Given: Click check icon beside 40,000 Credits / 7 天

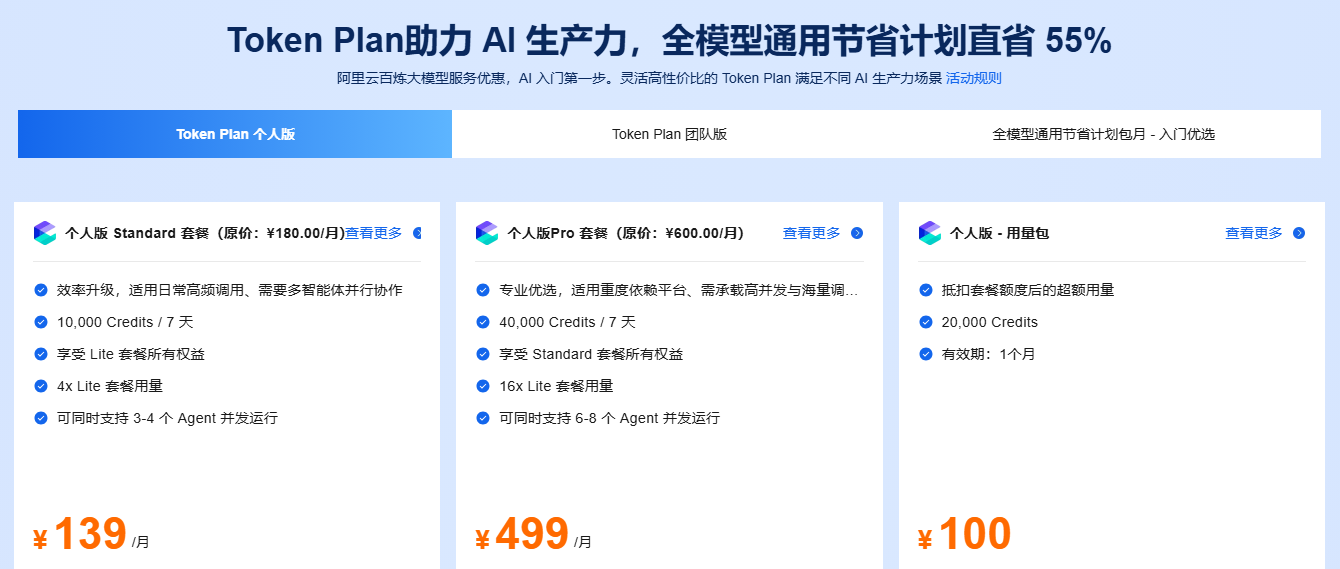Looking at the screenshot, I should (483, 322).
